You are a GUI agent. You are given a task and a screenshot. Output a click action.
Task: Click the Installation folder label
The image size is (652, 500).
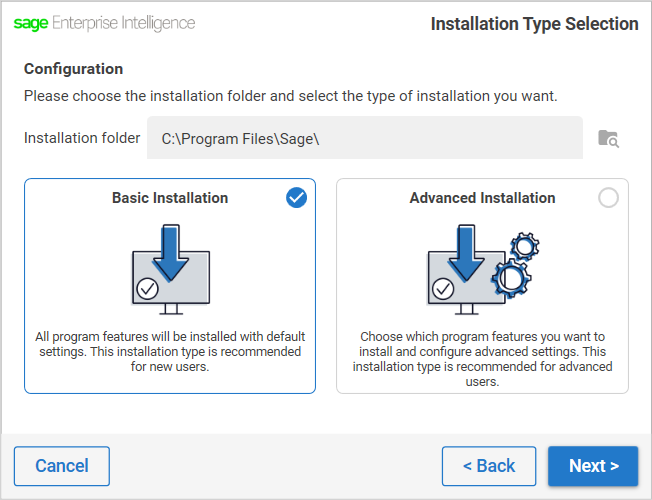coord(82,138)
